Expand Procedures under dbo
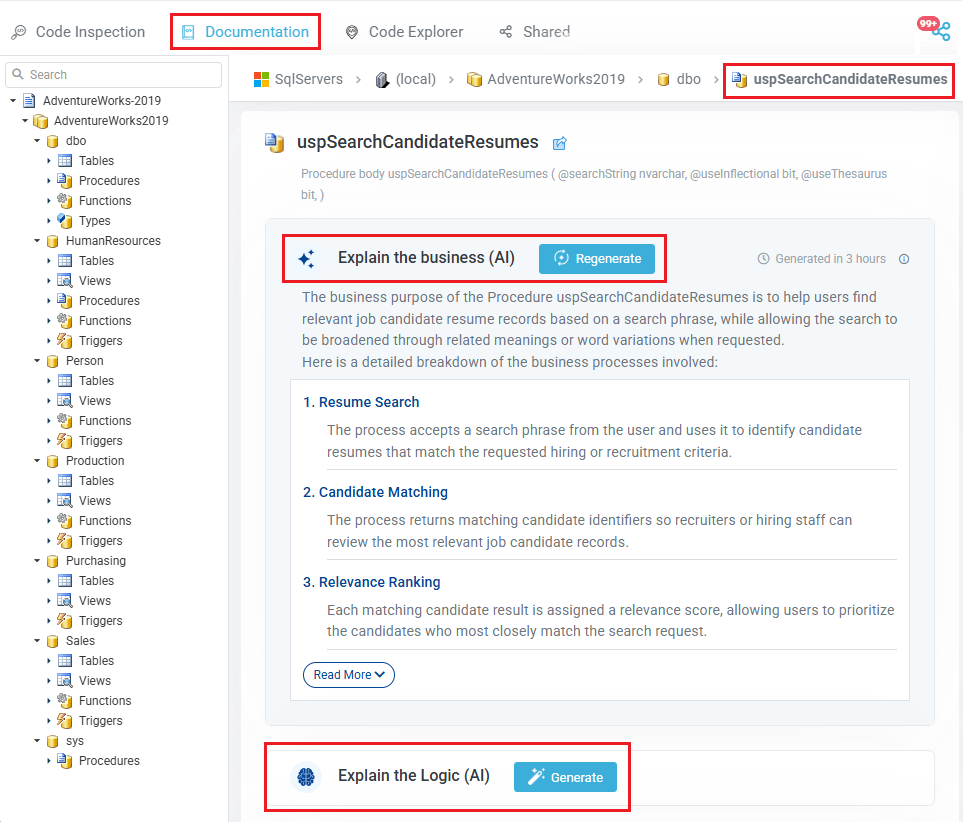This screenshot has width=963, height=822. [x=49, y=181]
